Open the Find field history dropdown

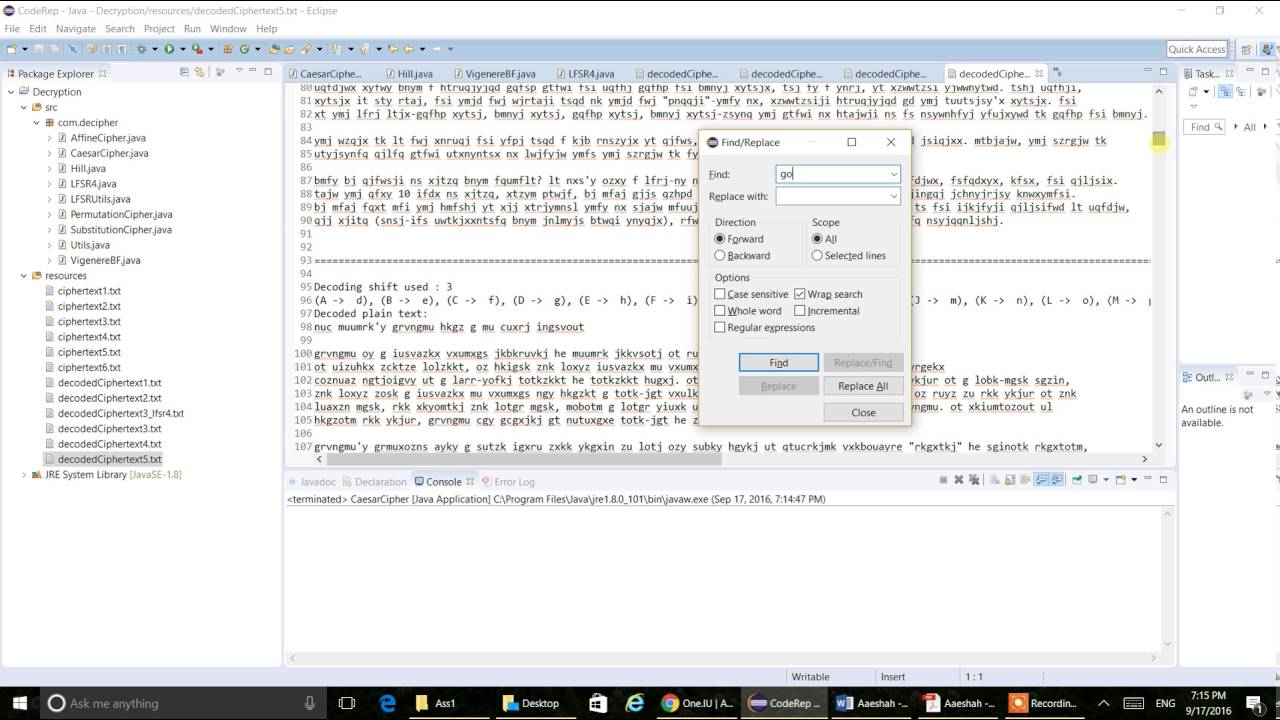click(x=893, y=174)
